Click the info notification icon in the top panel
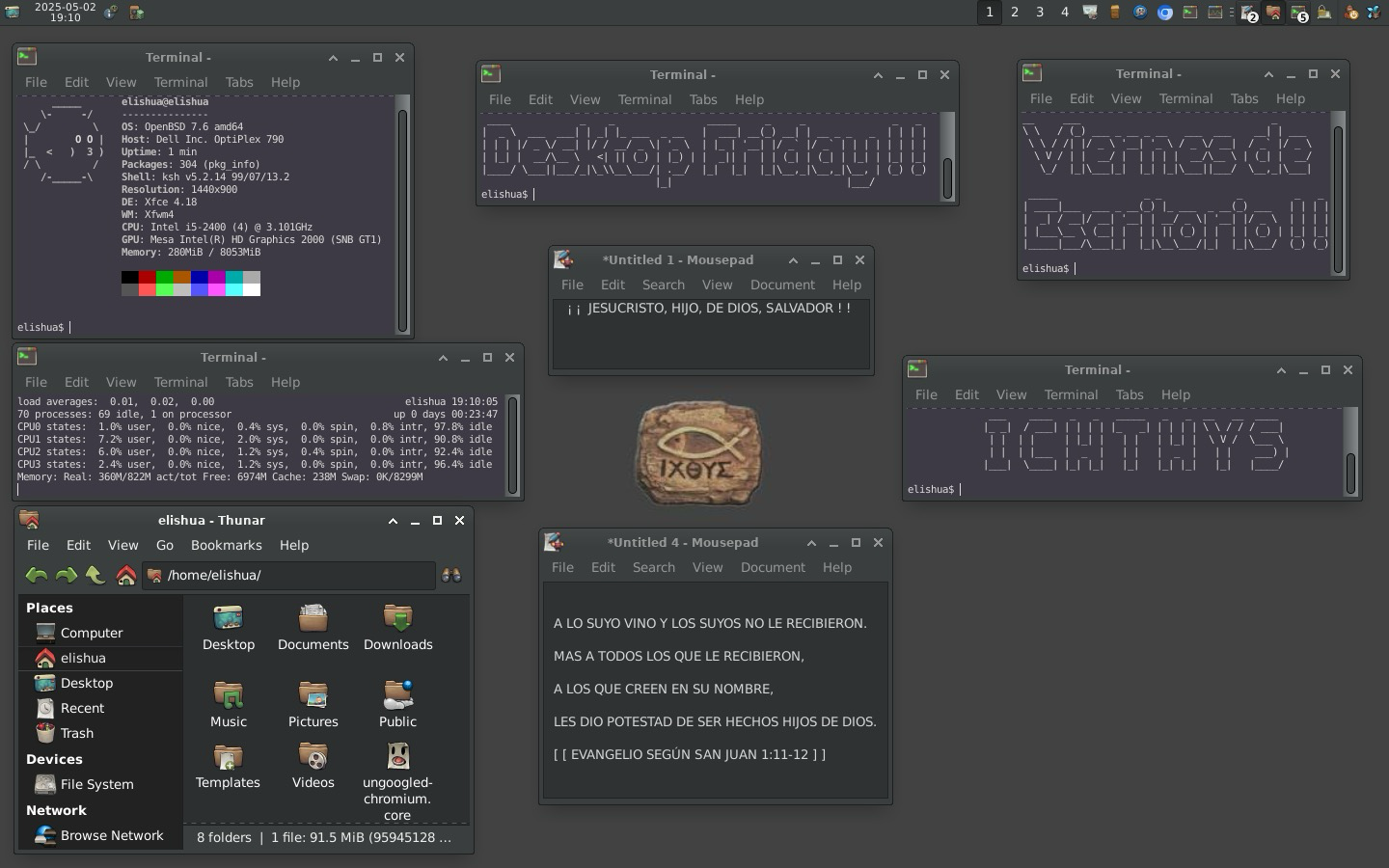 point(111,13)
